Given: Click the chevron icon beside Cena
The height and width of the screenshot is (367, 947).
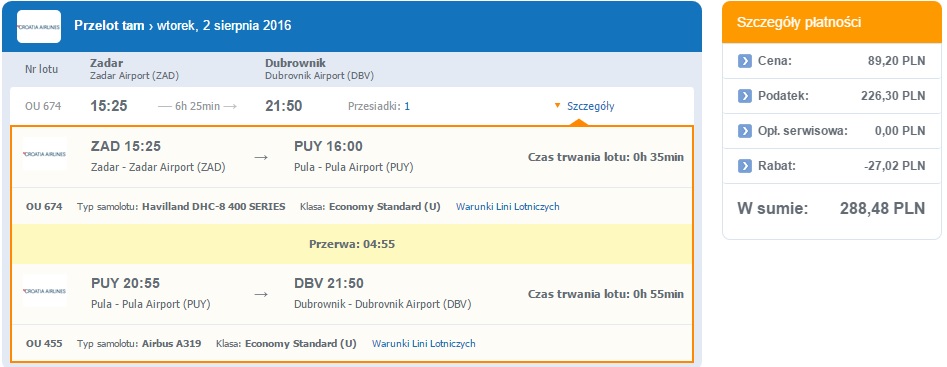Looking at the screenshot, I should tap(745, 61).
